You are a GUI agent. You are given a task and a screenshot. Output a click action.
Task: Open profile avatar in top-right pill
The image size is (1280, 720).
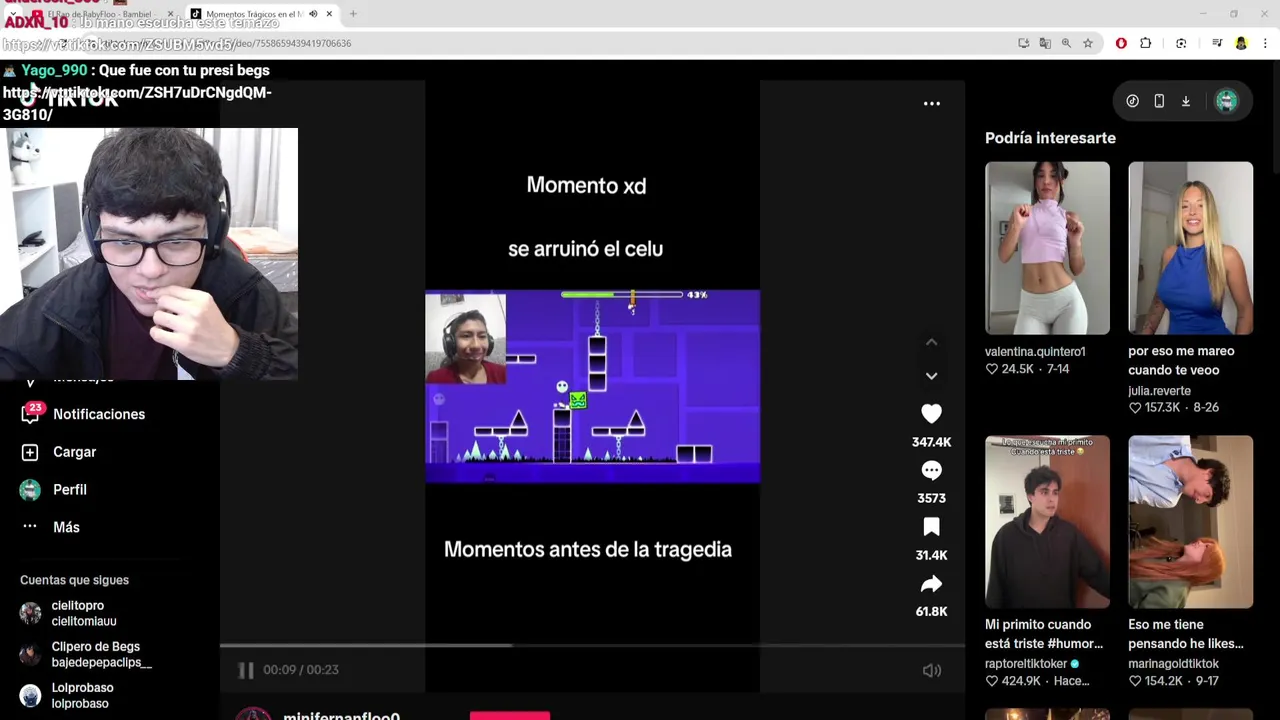(x=1226, y=101)
